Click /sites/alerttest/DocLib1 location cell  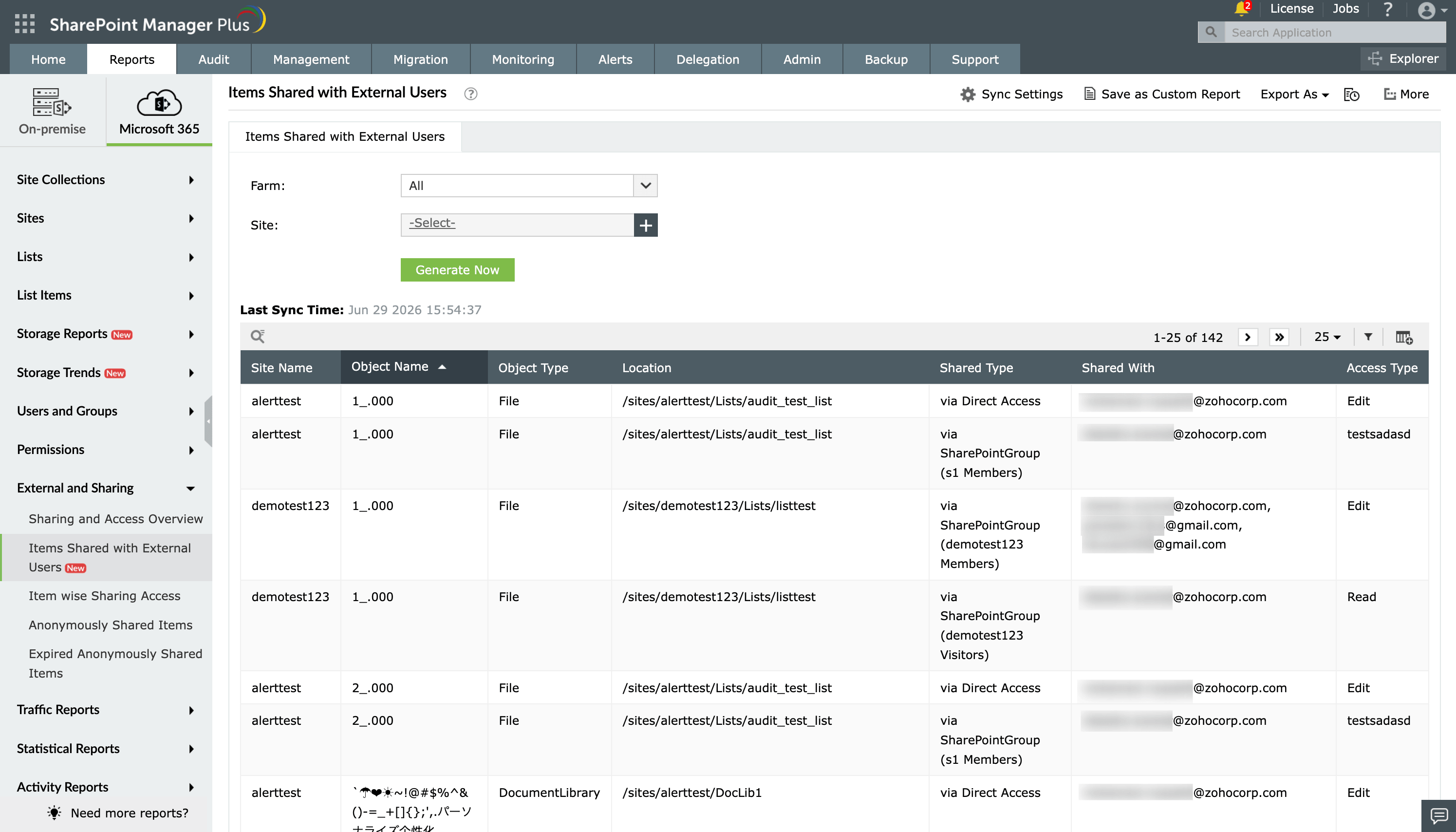692,793
